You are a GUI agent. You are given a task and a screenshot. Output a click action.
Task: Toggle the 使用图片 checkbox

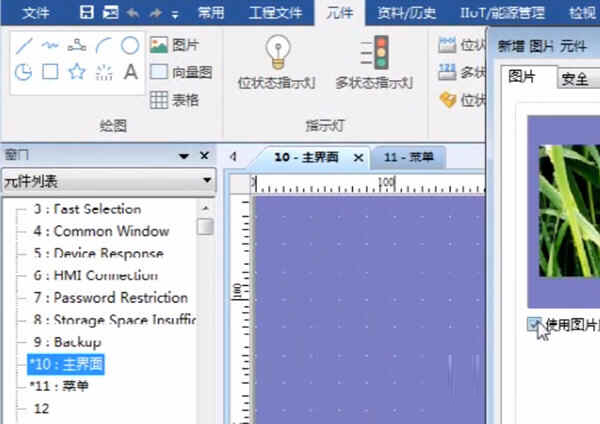535,323
